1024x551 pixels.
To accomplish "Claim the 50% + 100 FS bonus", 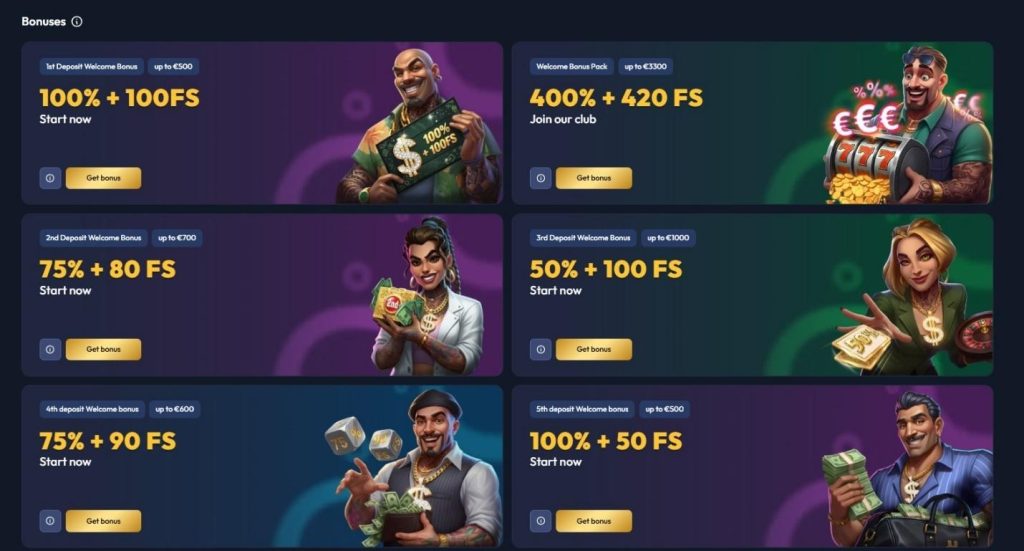I will 594,349.
